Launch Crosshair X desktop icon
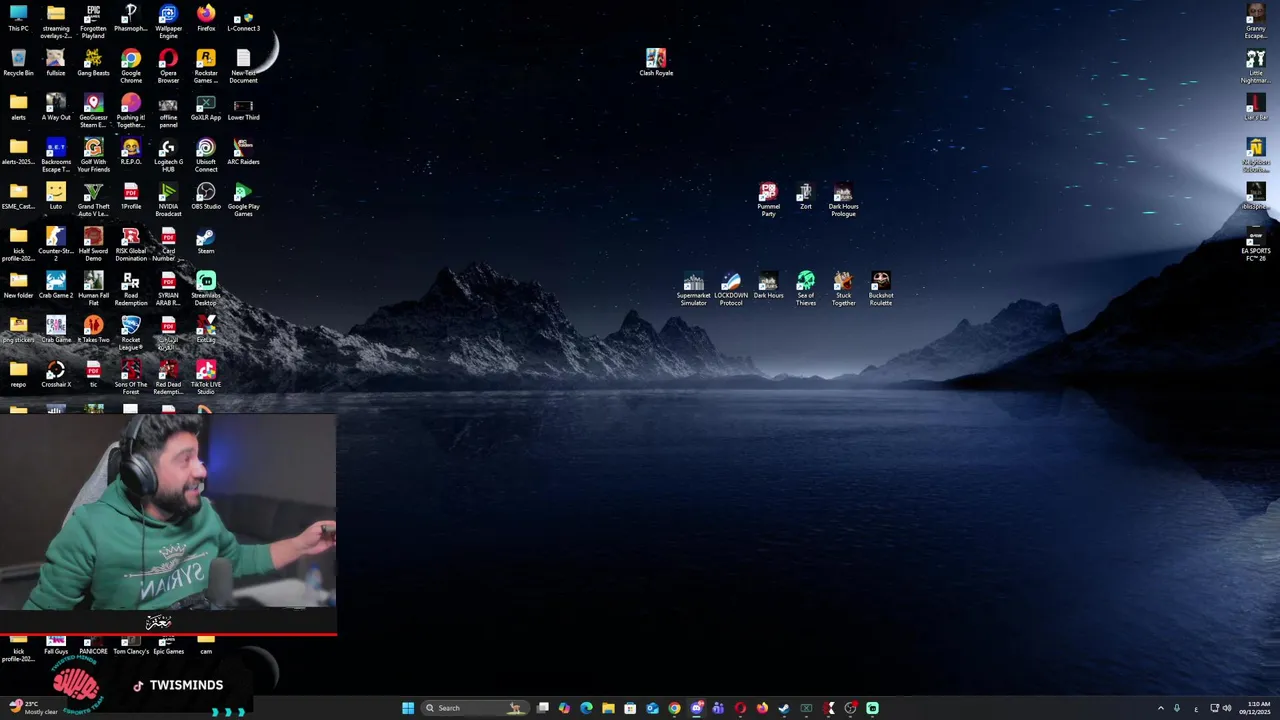 pos(56,374)
